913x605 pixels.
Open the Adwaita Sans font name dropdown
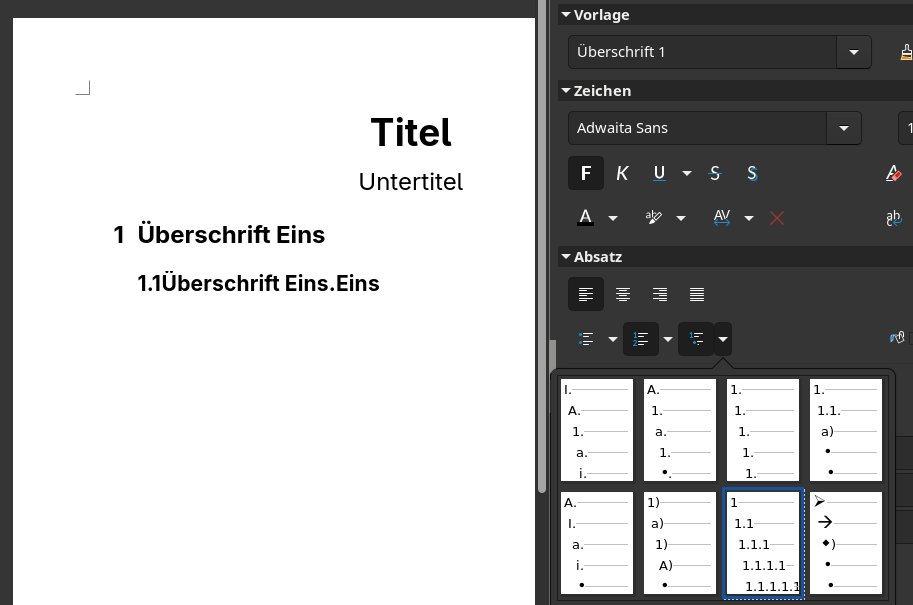(x=843, y=128)
